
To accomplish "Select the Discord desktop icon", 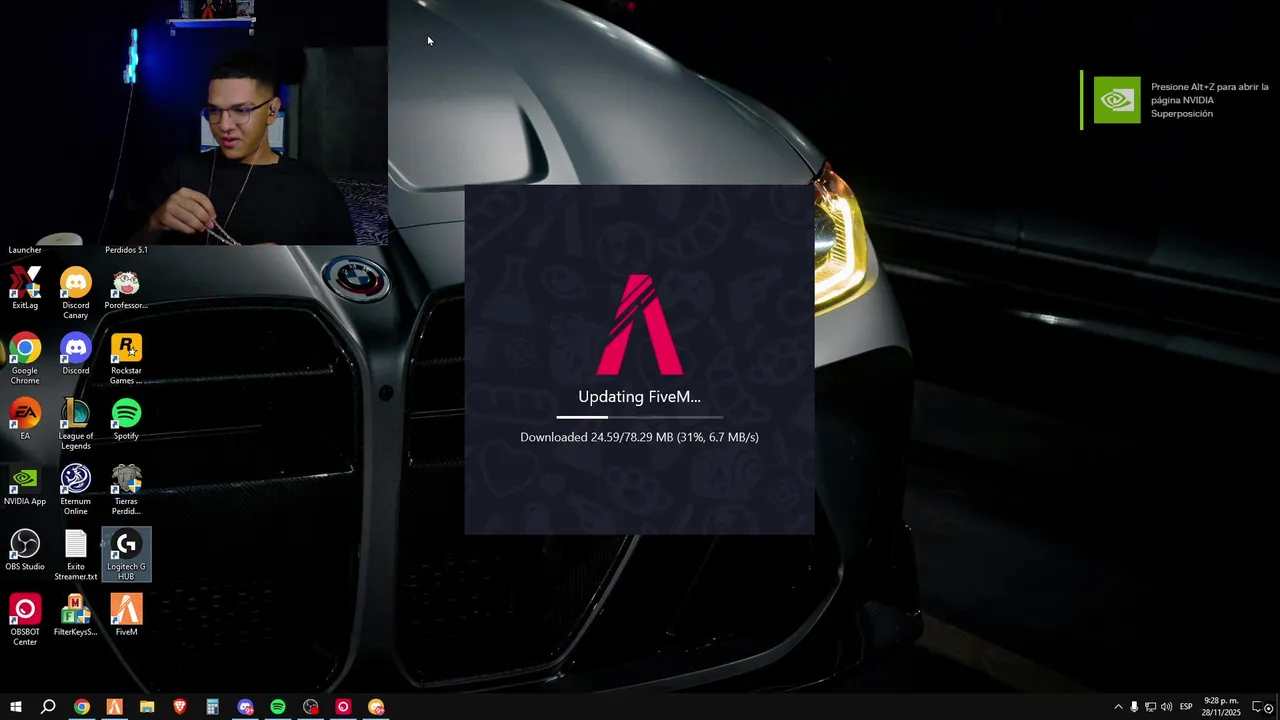I will point(76,353).
